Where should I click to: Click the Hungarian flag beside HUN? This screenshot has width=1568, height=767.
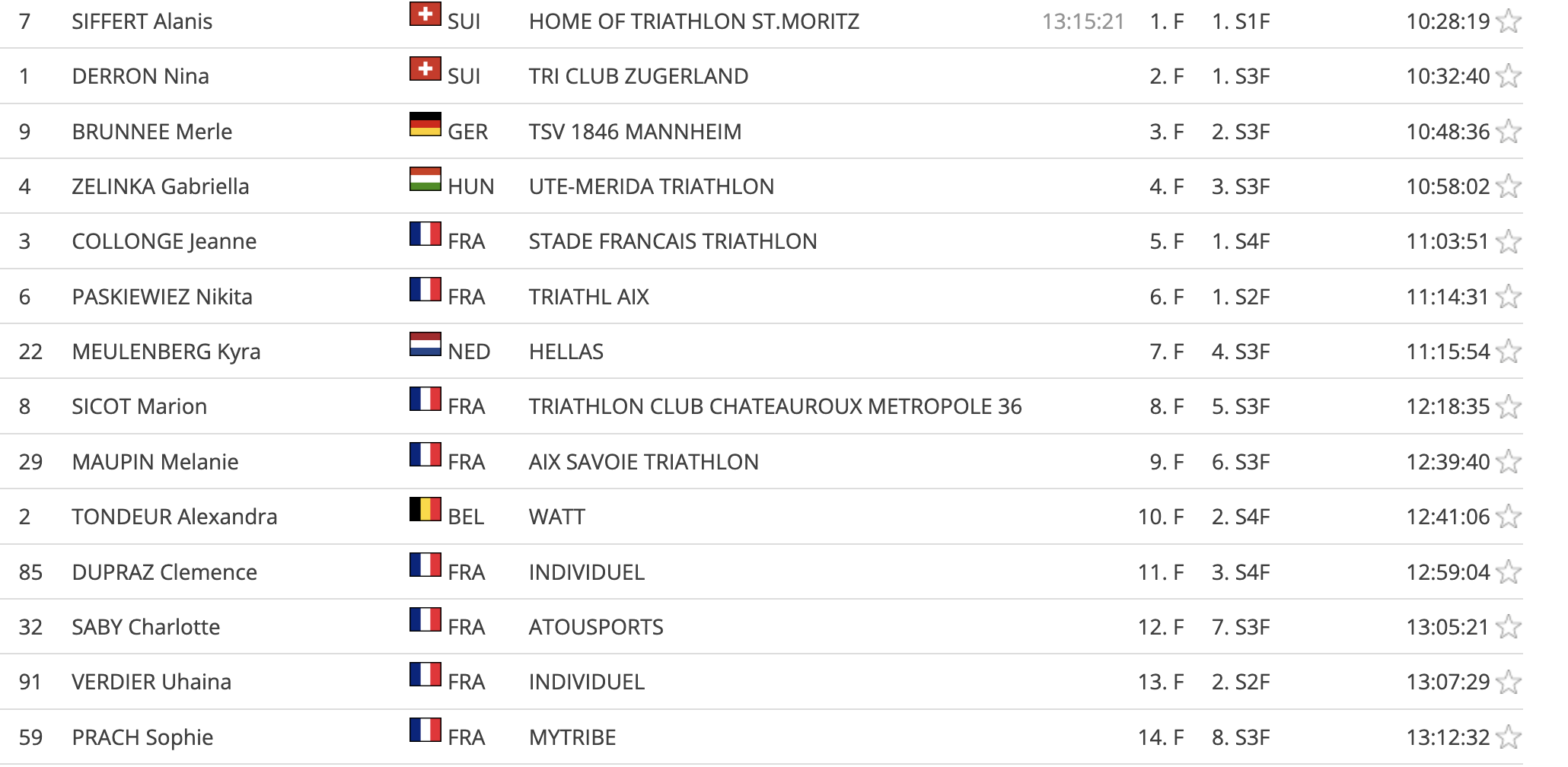(425, 179)
